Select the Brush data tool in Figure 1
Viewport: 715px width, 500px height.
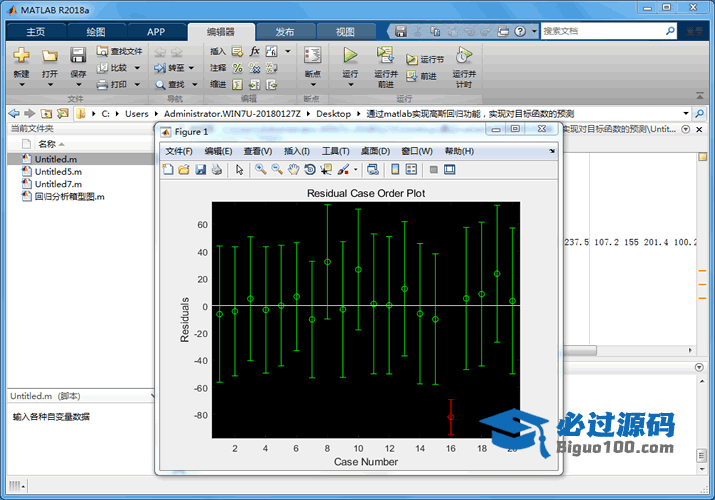pos(343,170)
